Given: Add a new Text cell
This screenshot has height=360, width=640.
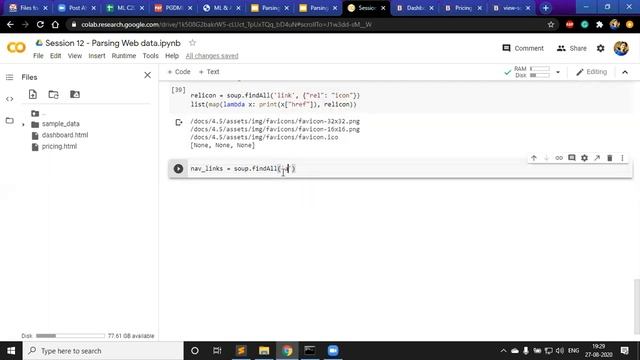Looking at the screenshot, I should pos(209,72).
